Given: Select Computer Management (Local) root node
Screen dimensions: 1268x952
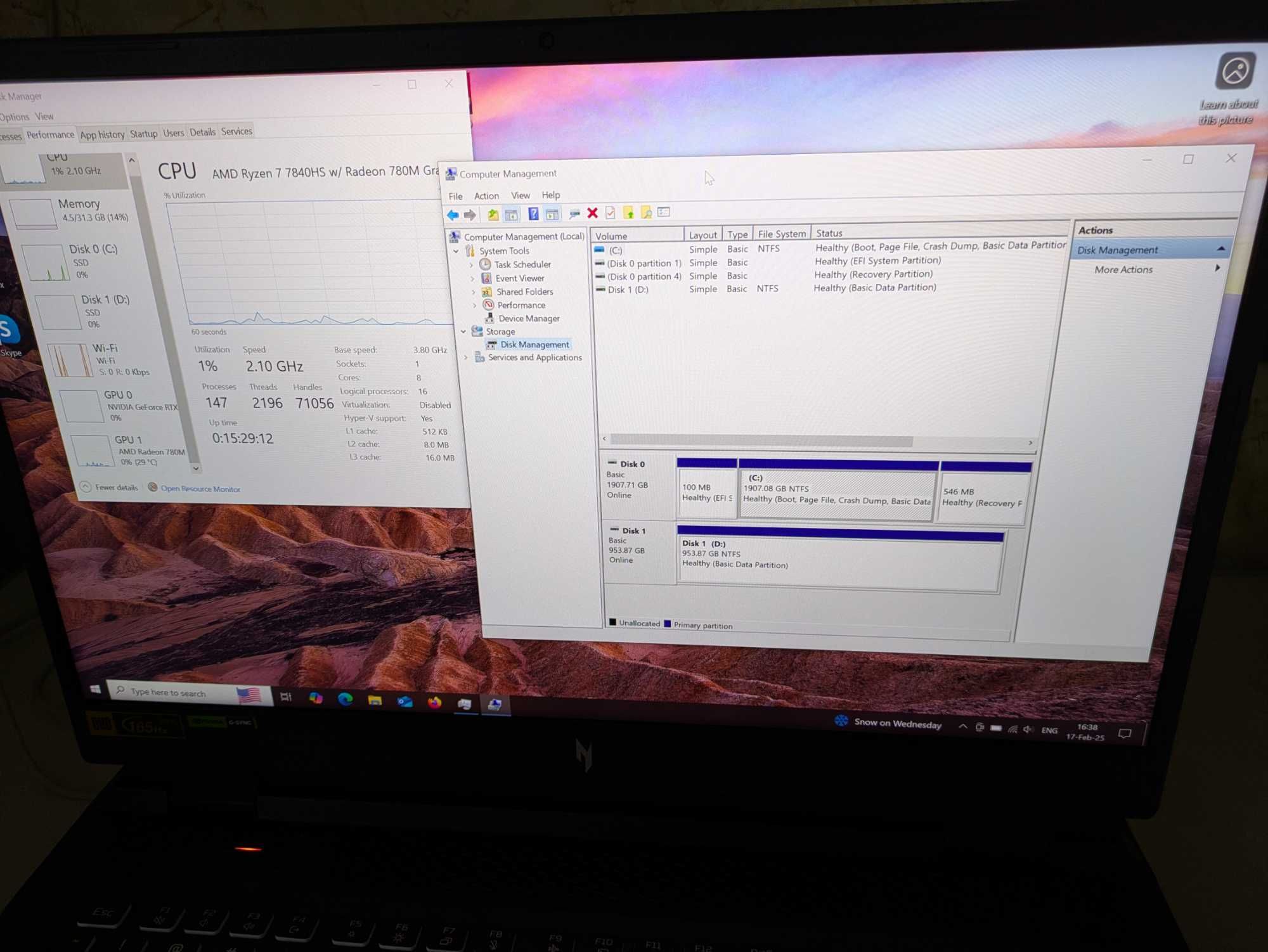Looking at the screenshot, I should pyautogui.click(x=524, y=236).
